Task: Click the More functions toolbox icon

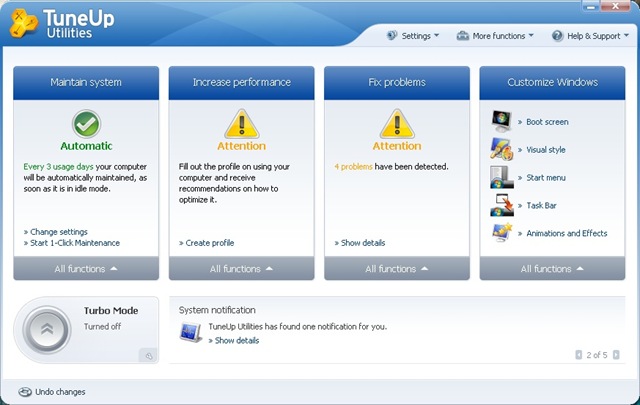Action: [462, 36]
